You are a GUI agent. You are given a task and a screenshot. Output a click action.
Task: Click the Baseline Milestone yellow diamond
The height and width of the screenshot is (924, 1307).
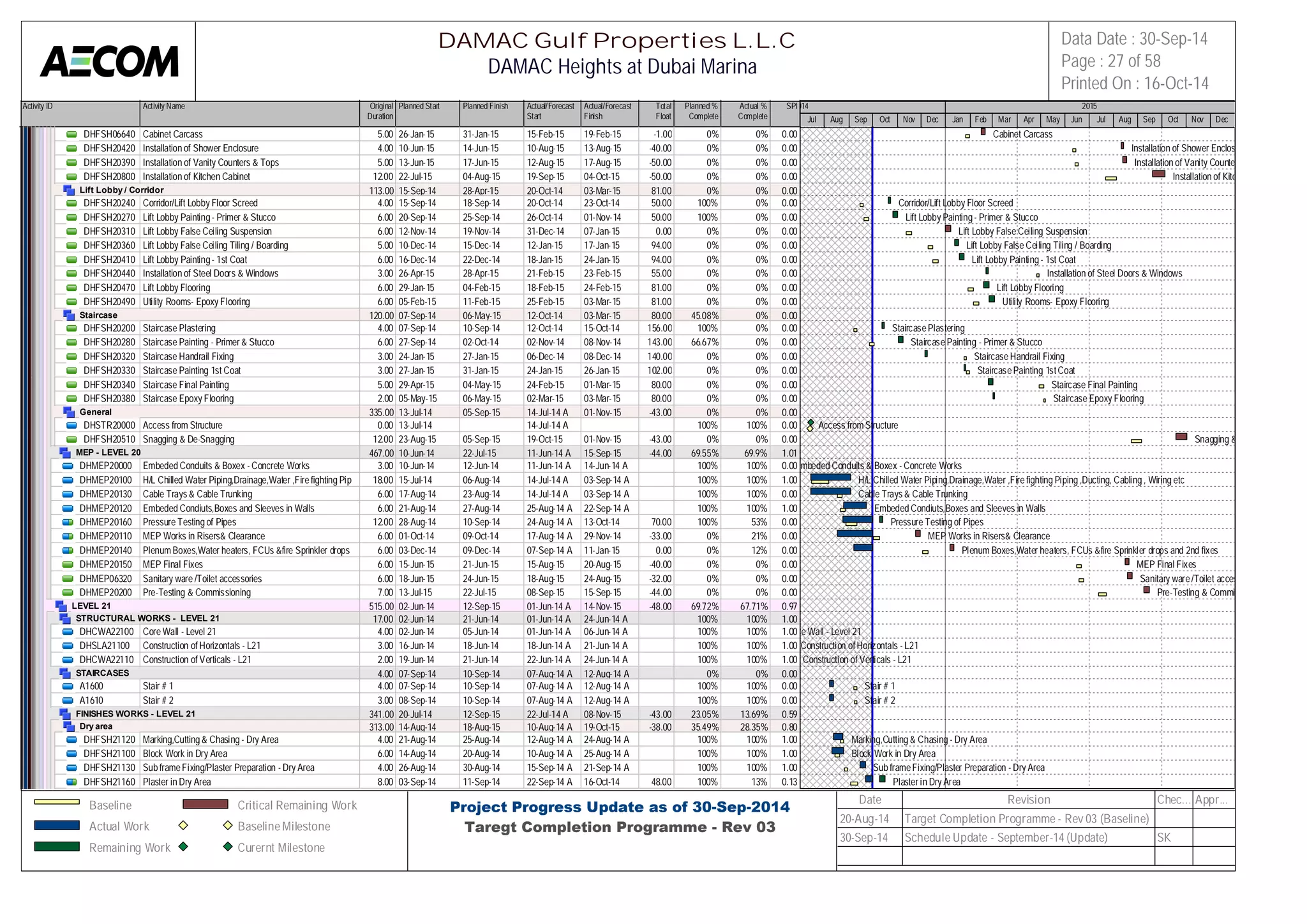pyautogui.click(x=227, y=826)
